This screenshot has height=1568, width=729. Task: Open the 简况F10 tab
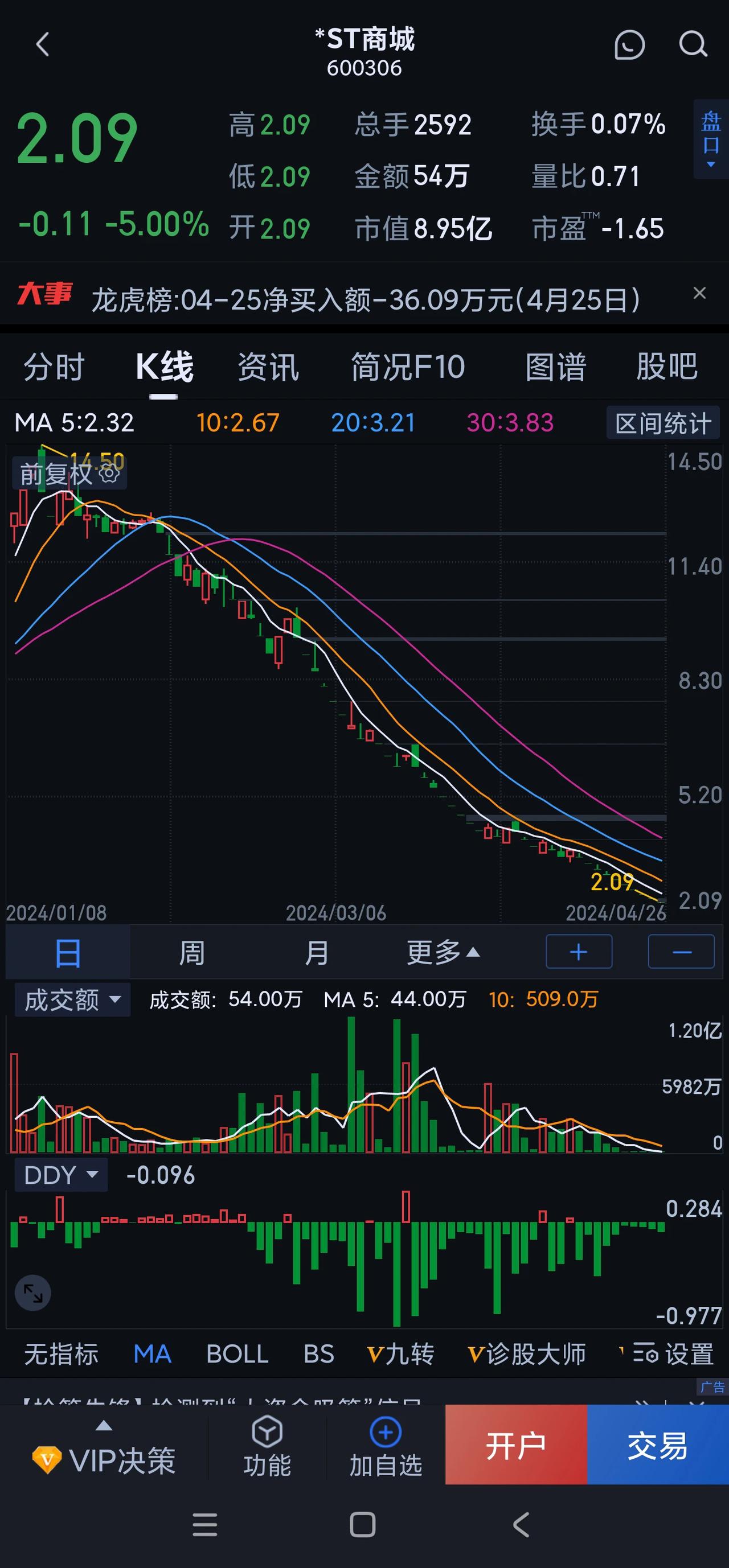[408, 367]
